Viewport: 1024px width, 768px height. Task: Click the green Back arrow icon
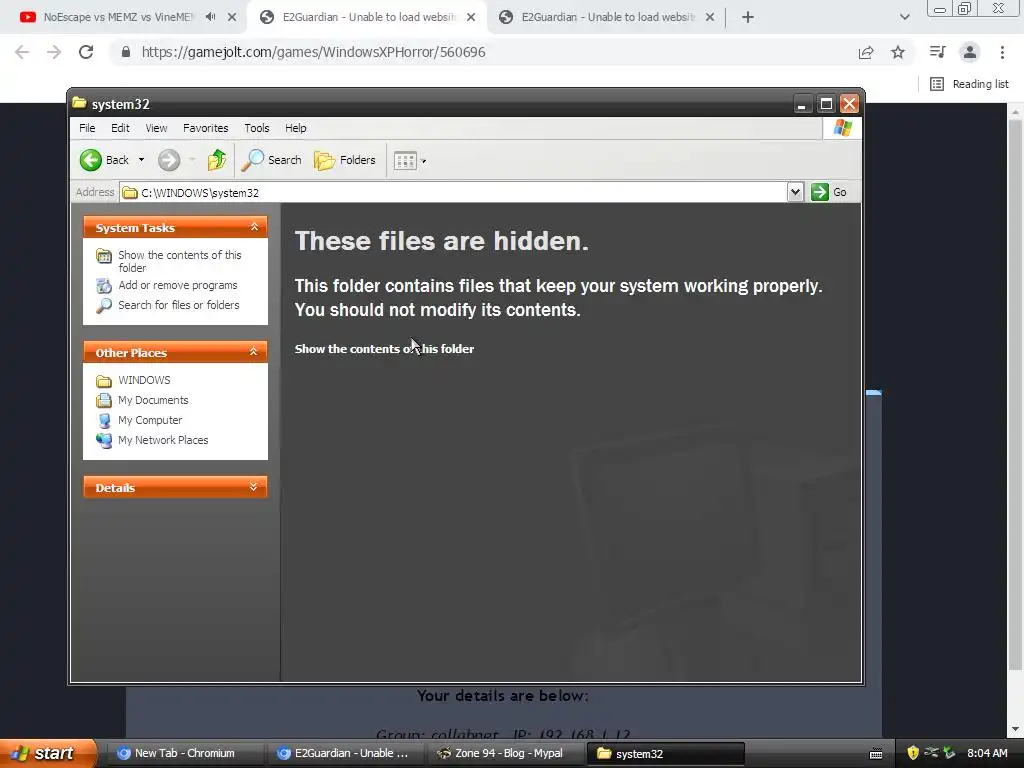click(91, 160)
